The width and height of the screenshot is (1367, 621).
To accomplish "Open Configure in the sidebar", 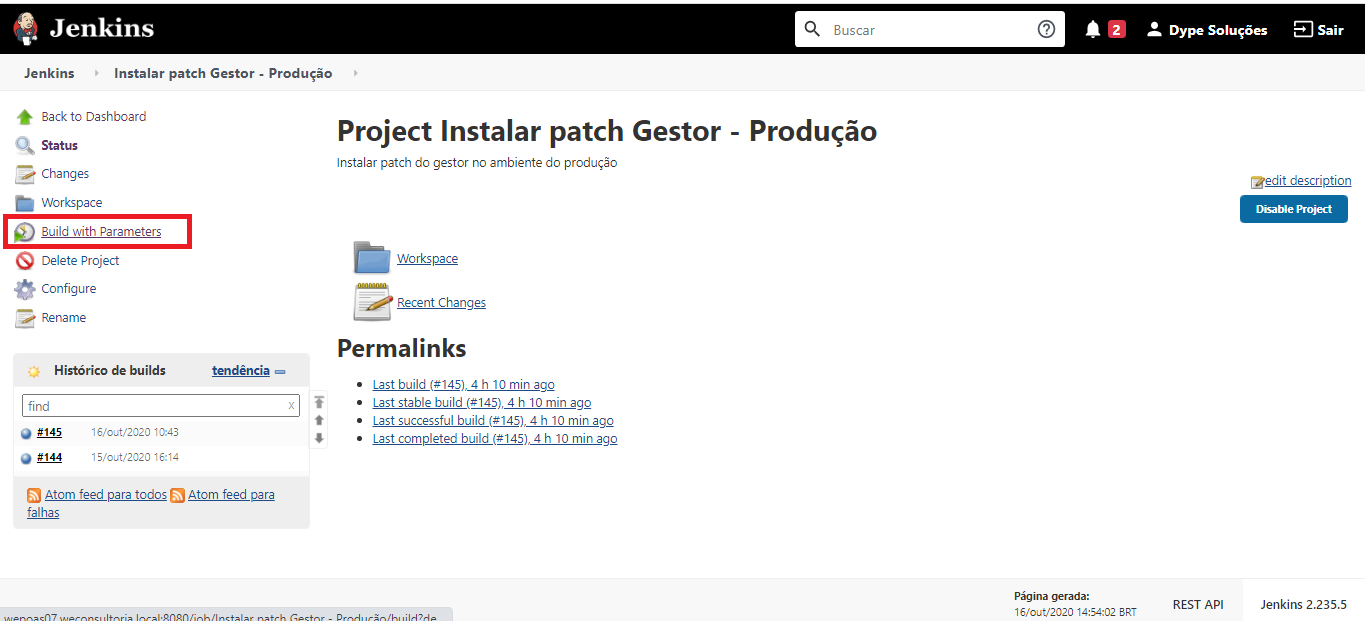I will pyautogui.click(x=69, y=289).
